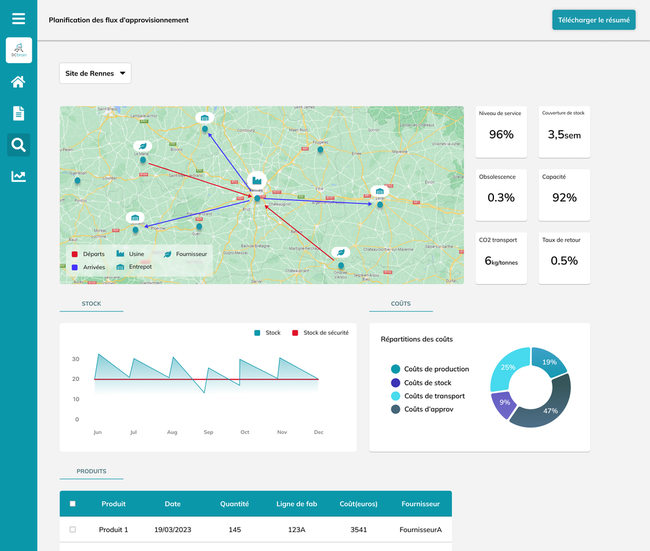Screen dimensions: 650x551
Task: Sort by the Date column header
Action: pyautogui.click(x=172, y=504)
